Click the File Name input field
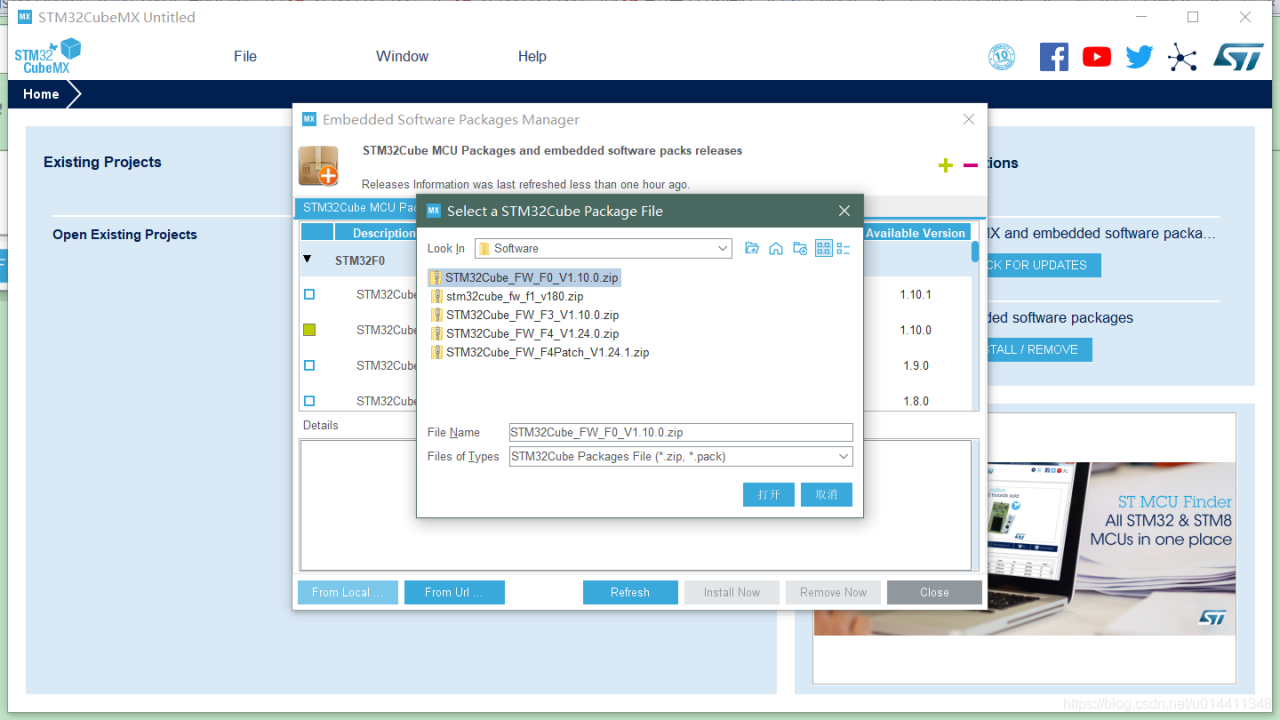Image resolution: width=1280 pixels, height=720 pixels. (x=681, y=432)
